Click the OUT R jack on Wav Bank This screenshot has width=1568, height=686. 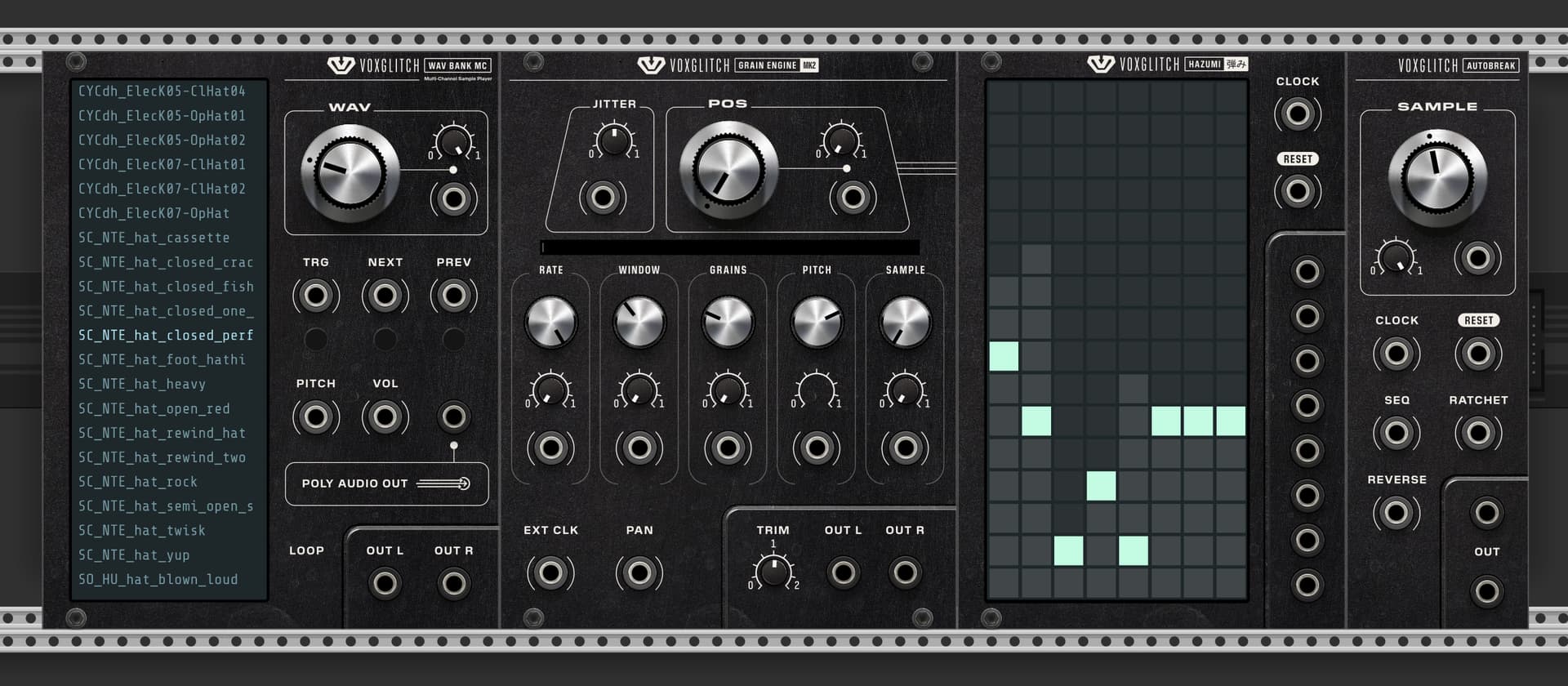pos(453,583)
